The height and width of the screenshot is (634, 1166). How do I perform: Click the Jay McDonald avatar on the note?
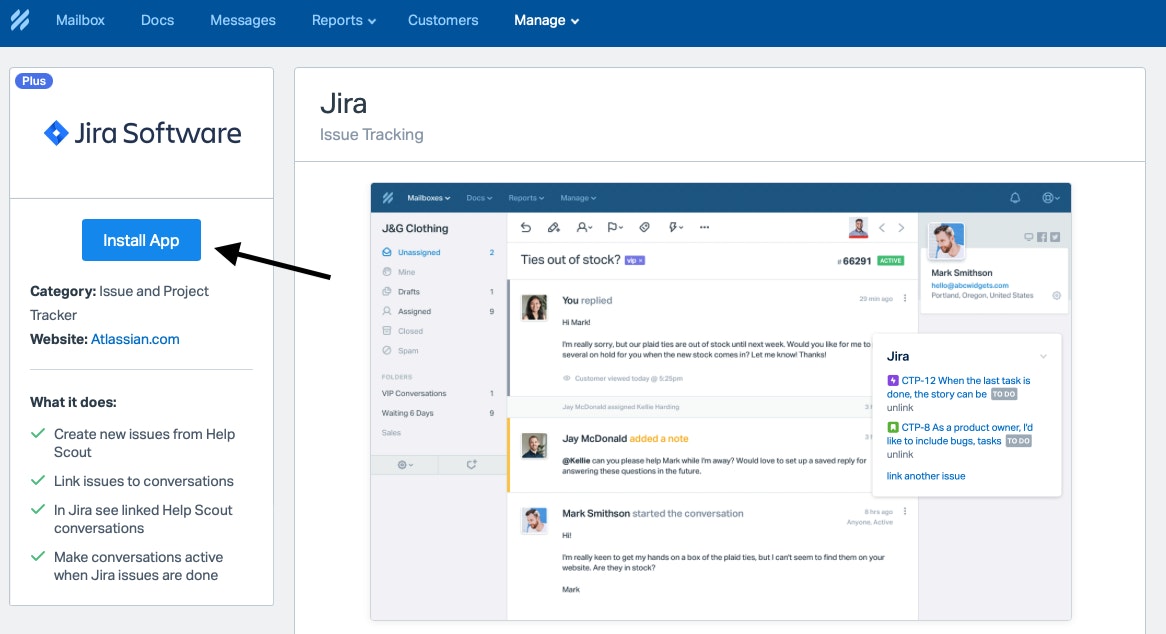point(534,446)
